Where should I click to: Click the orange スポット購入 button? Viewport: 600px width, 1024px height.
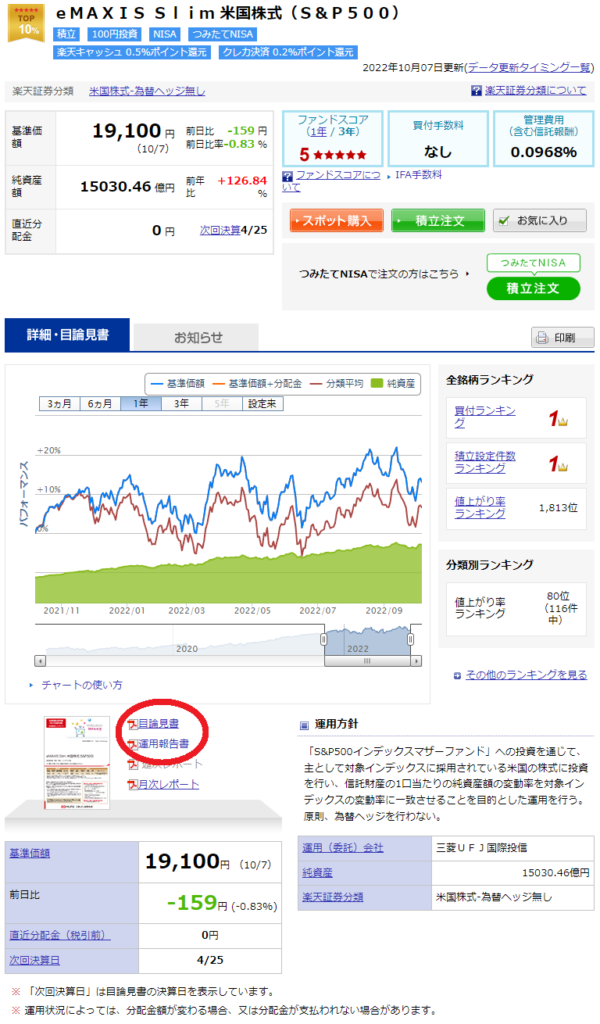[336, 221]
